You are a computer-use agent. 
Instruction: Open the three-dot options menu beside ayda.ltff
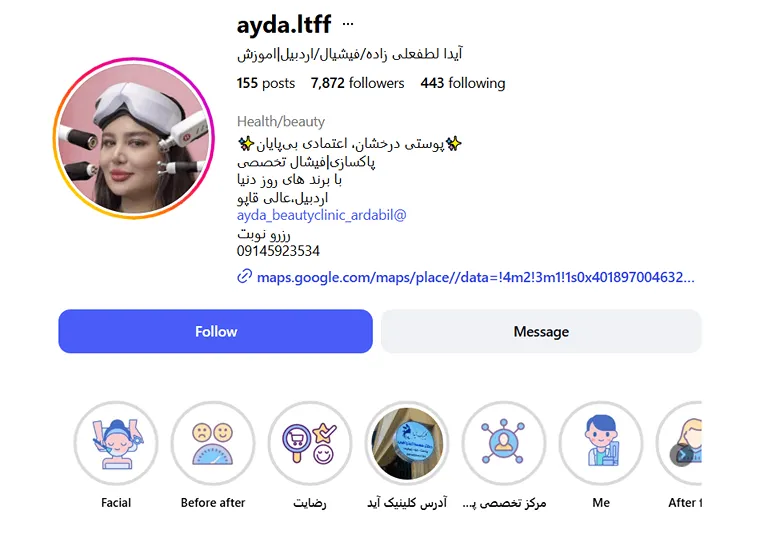348,23
